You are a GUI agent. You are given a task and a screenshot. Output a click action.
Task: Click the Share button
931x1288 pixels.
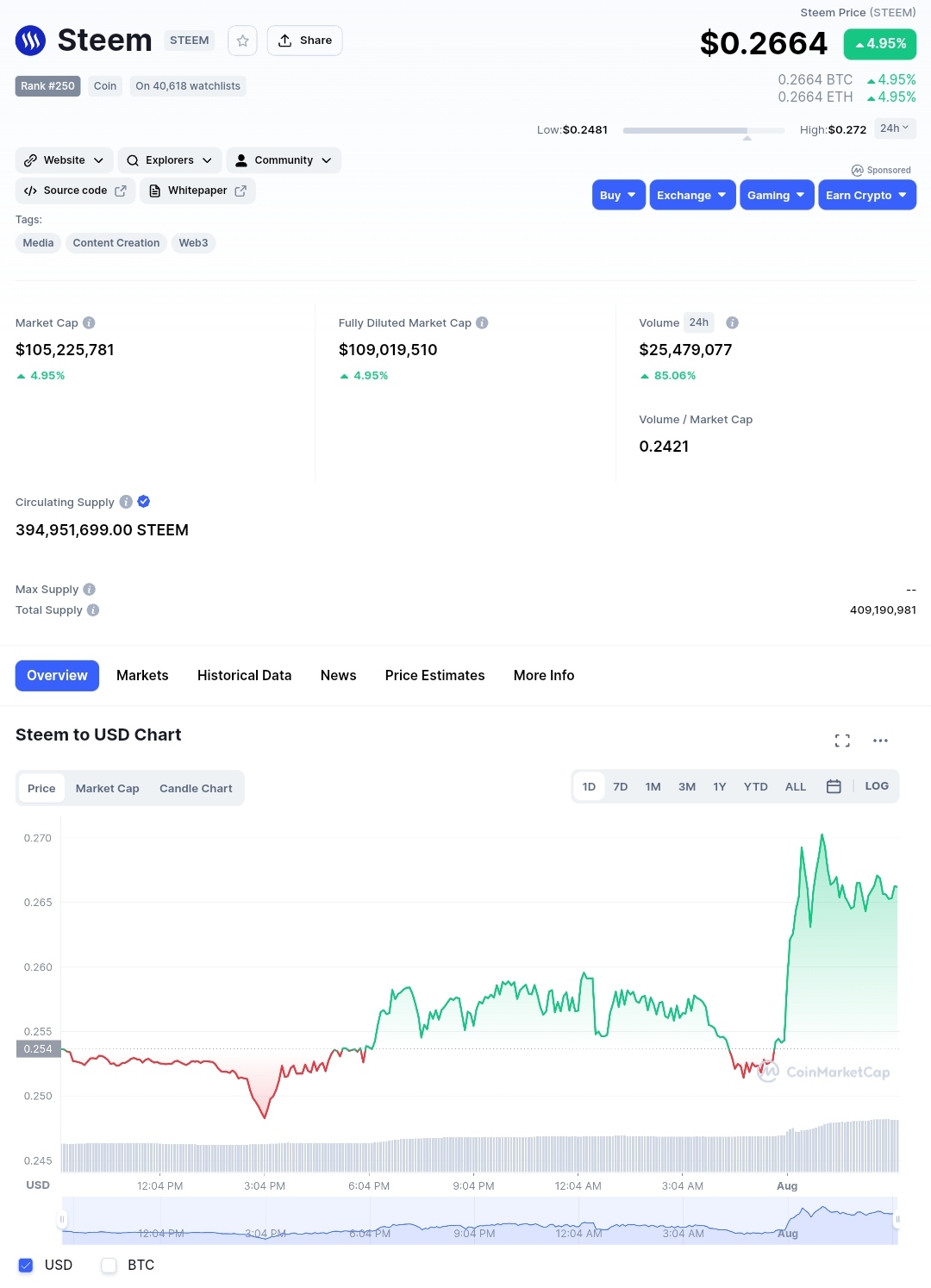pyautogui.click(x=304, y=41)
